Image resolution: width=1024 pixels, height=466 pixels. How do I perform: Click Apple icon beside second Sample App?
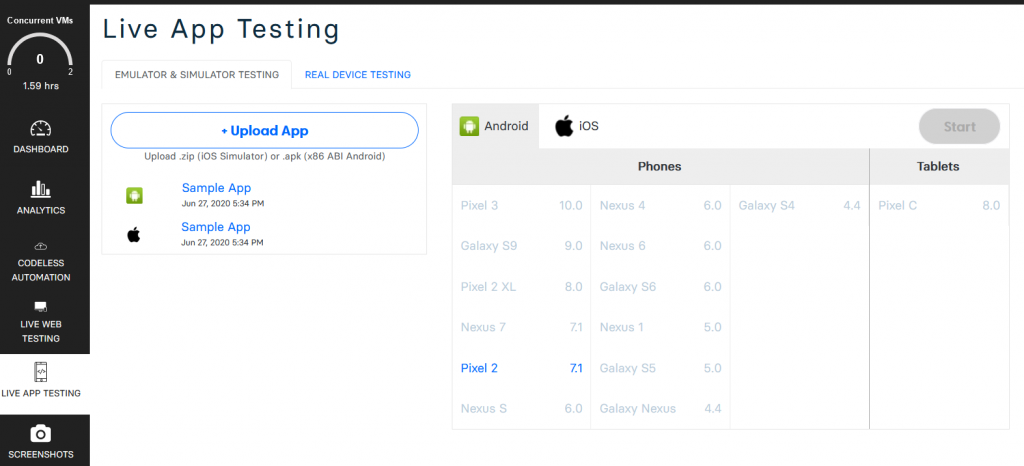pyautogui.click(x=134, y=234)
